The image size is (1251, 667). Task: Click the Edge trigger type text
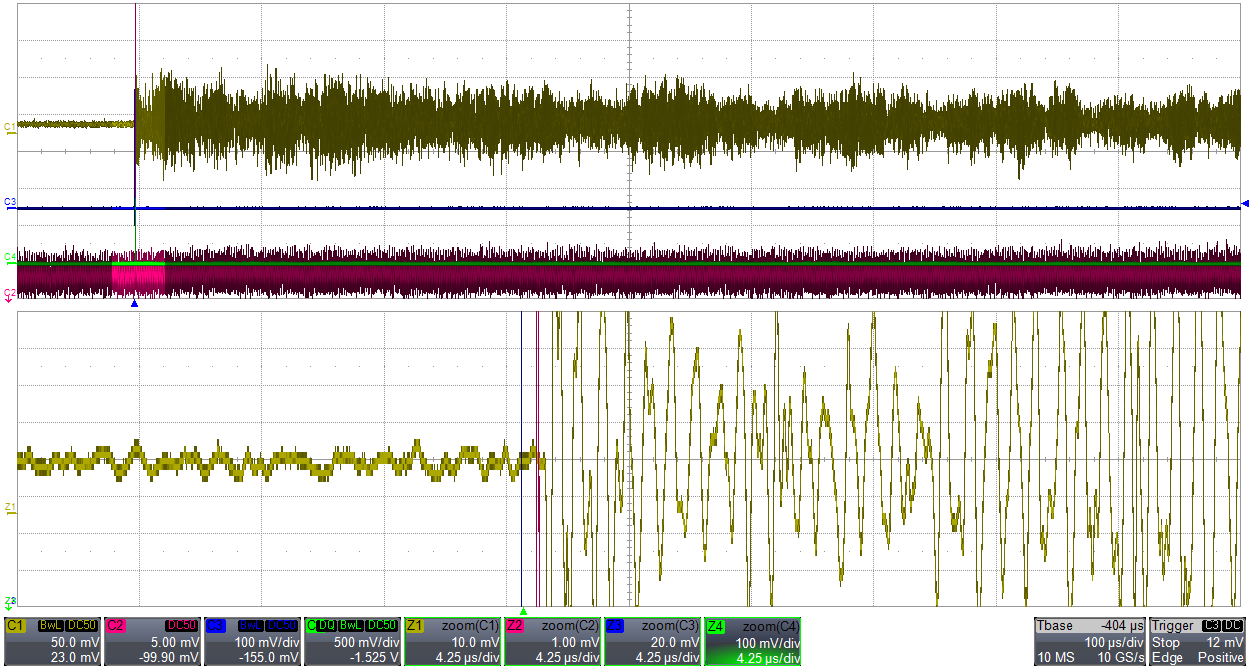(x=1168, y=657)
